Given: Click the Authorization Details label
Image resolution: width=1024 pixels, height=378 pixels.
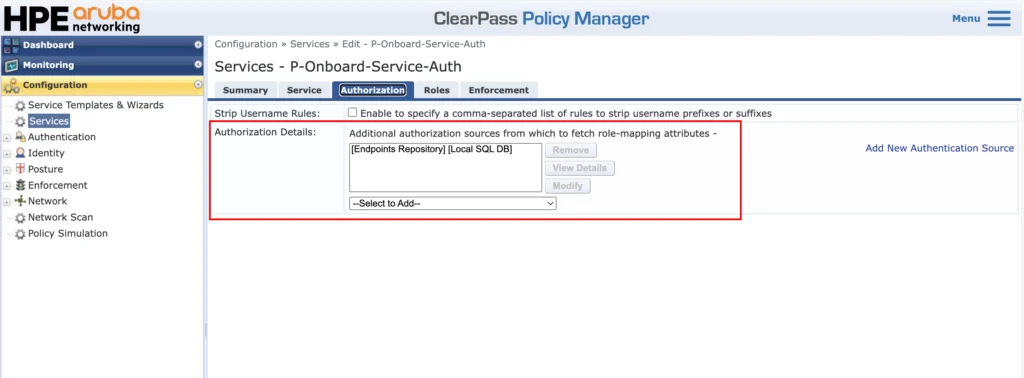Looking at the screenshot, I should [x=265, y=133].
